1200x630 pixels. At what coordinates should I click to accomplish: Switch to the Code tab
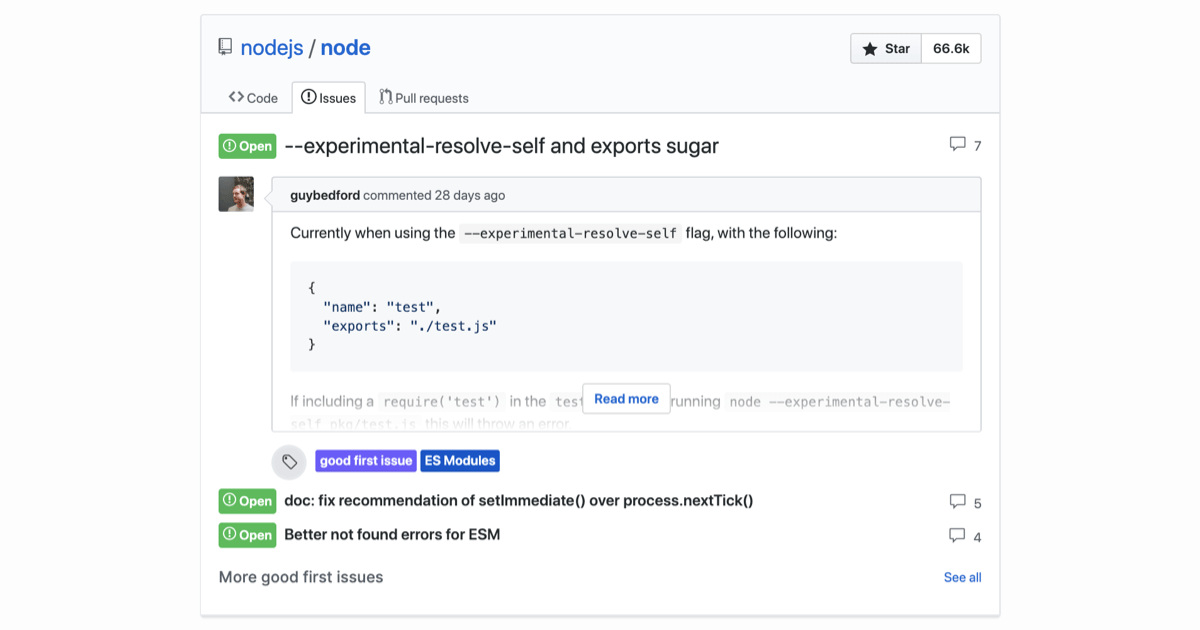pyautogui.click(x=253, y=98)
